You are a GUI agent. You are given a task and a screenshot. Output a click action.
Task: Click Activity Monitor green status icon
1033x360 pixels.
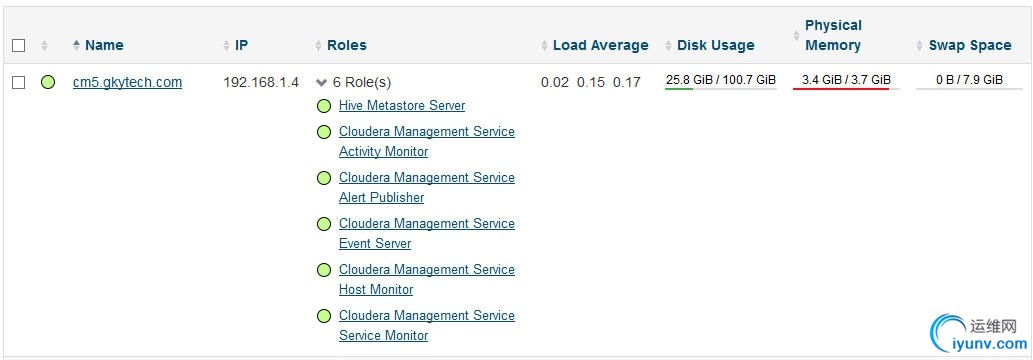click(x=323, y=132)
